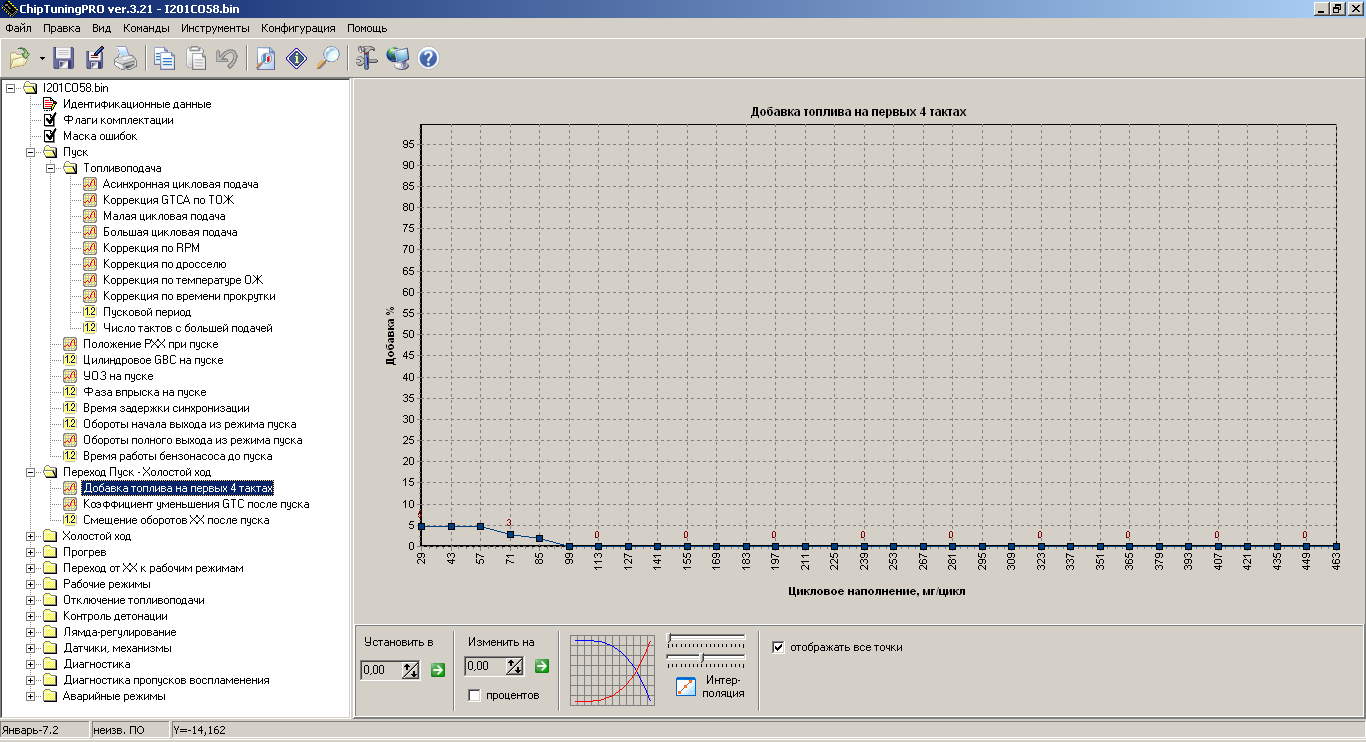1366x742 pixels.
Task: Click the magnifying glass search icon
Action: click(x=328, y=58)
